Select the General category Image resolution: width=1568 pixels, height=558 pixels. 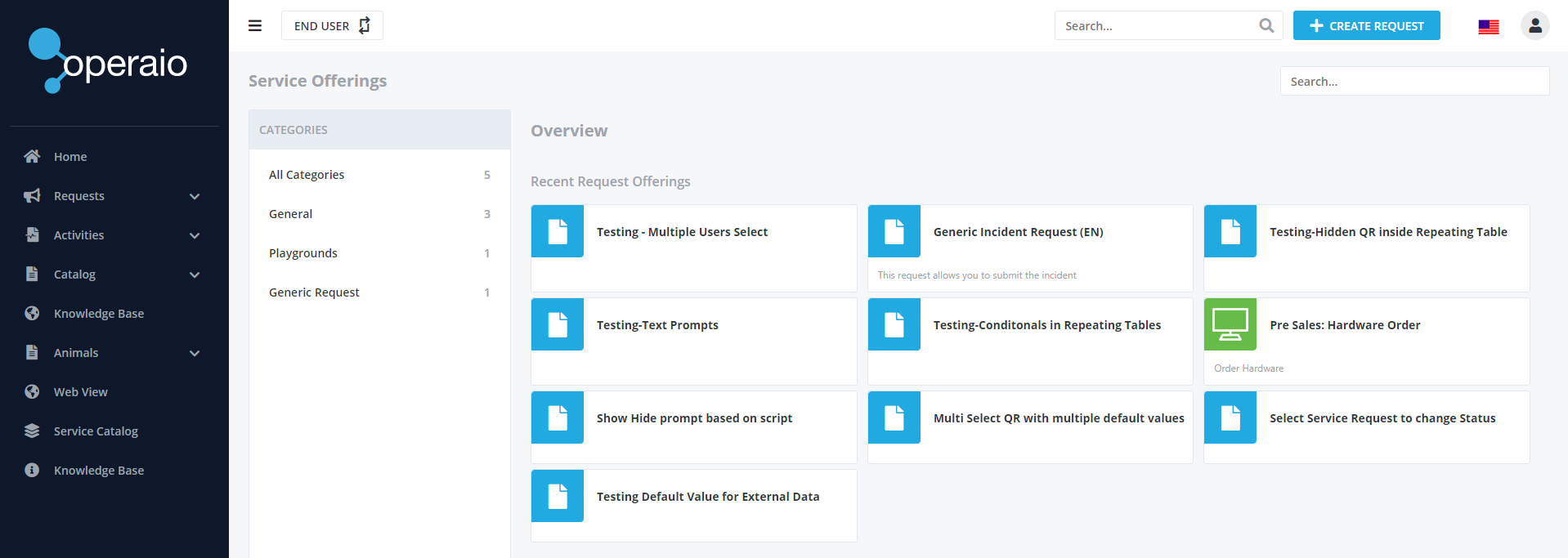[x=291, y=214]
